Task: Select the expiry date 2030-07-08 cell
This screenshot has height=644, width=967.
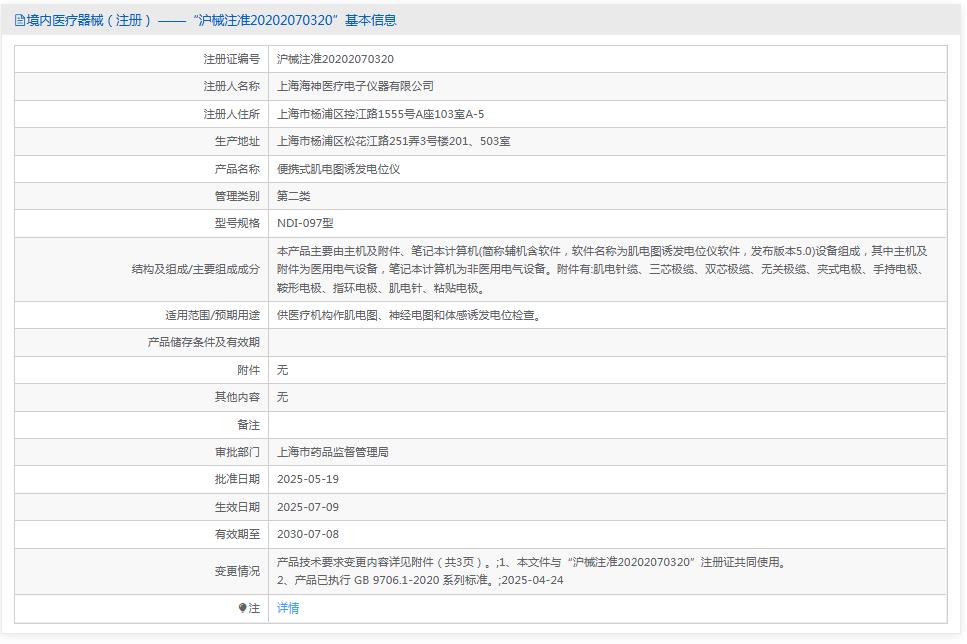Action: coord(311,534)
